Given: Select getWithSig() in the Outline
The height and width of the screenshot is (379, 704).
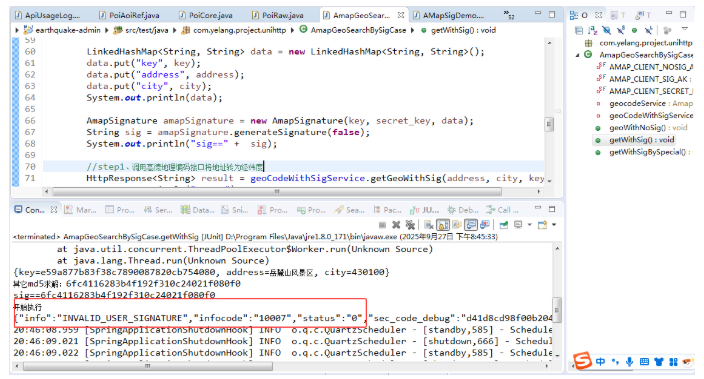Looking at the screenshot, I should click(642, 140).
